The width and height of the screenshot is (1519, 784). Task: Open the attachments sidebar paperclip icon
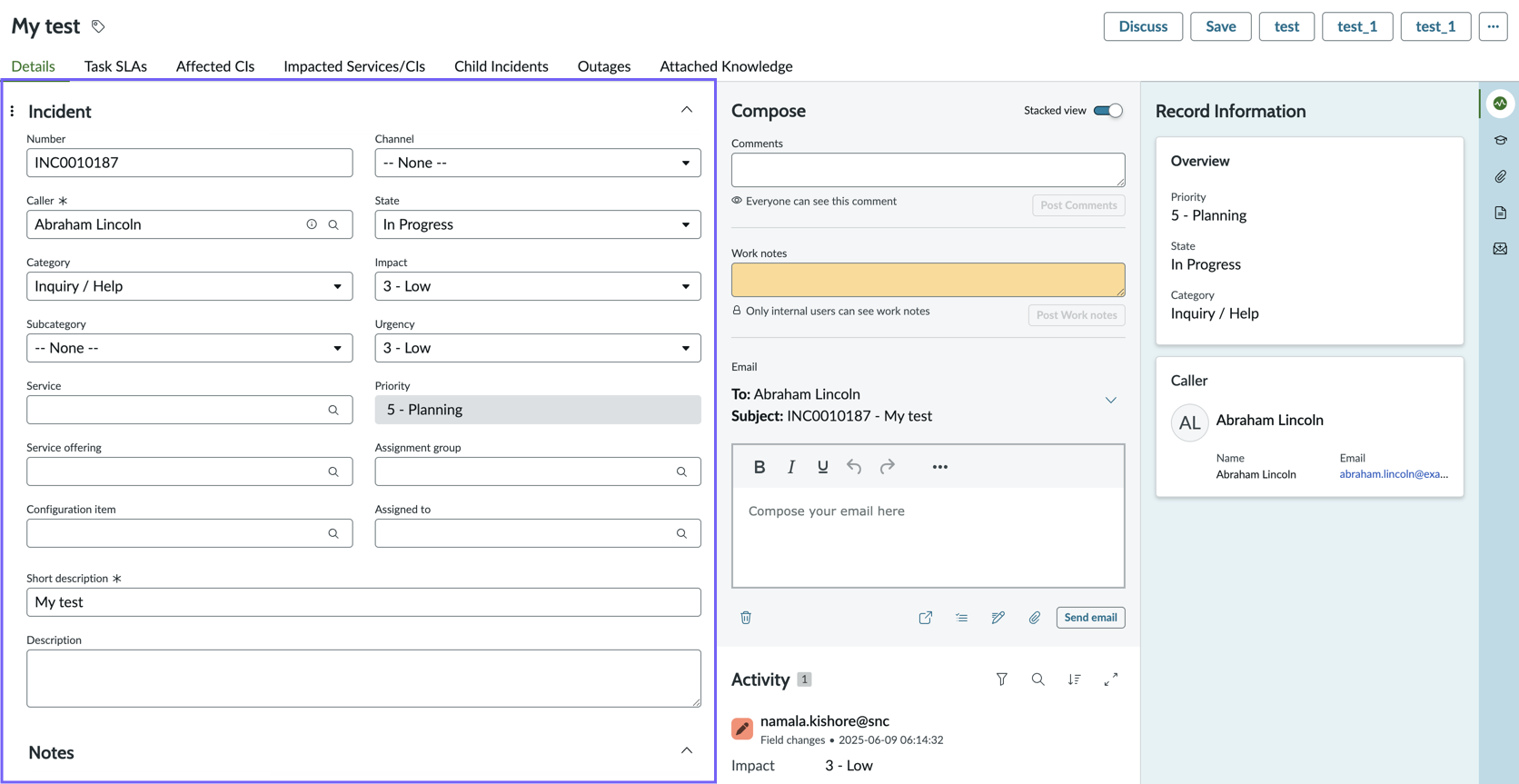pos(1500,176)
